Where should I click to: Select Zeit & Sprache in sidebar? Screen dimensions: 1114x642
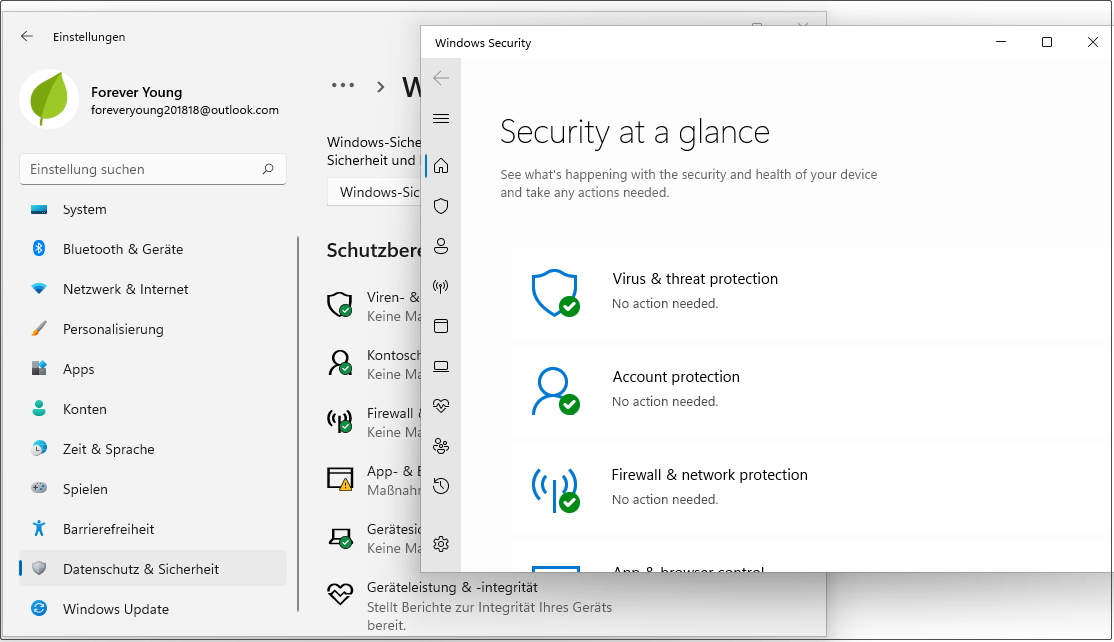coord(153,449)
